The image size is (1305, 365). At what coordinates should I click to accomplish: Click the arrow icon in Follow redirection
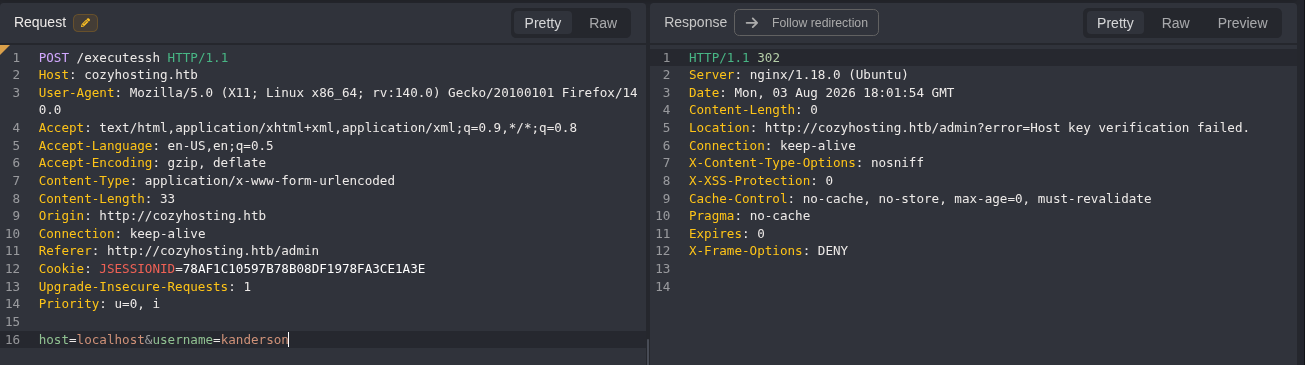pos(752,23)
